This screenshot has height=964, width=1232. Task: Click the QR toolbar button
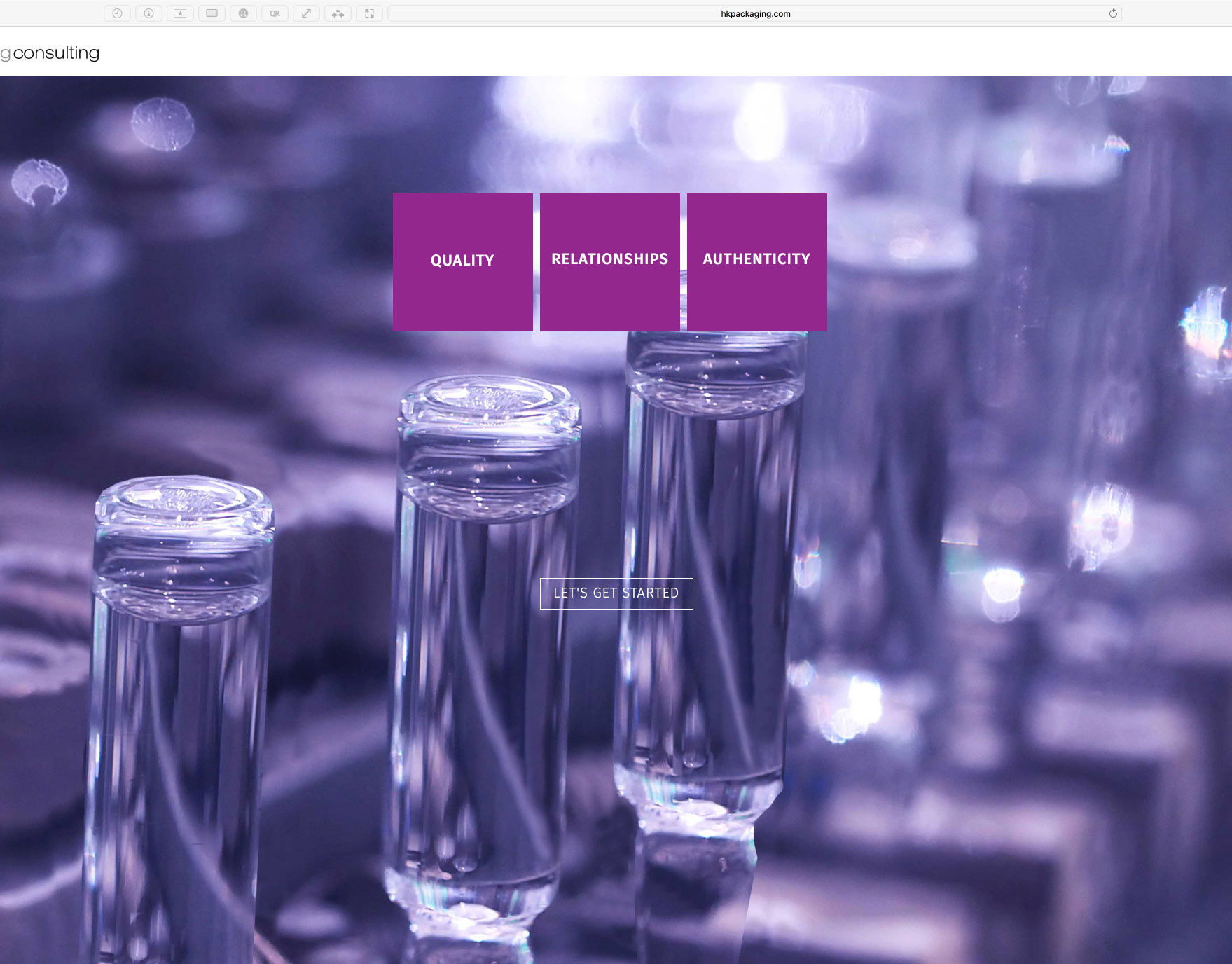(275, 13)
